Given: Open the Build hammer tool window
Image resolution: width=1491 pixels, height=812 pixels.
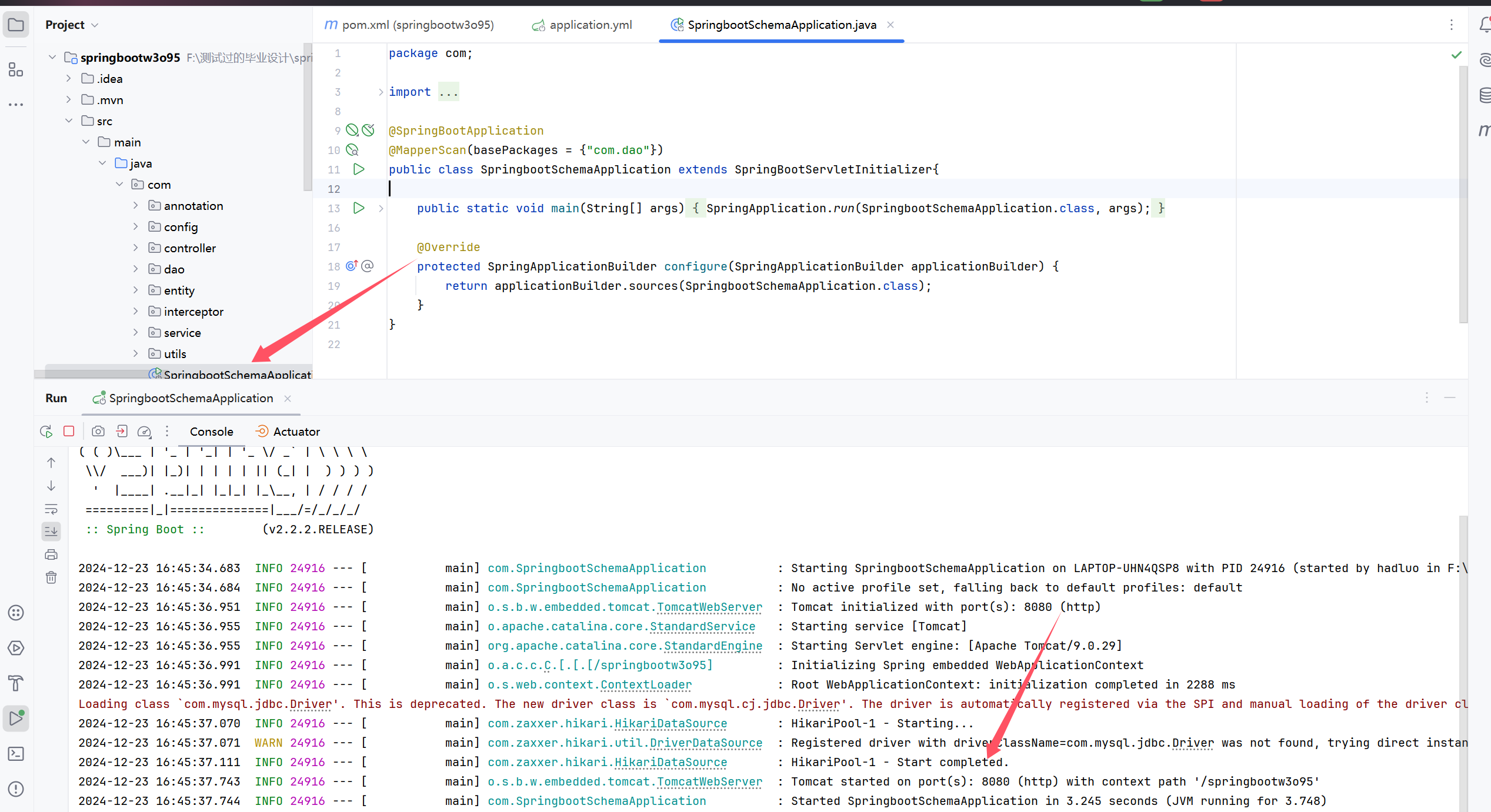Looking at the screenshot, I should point(16,683).
